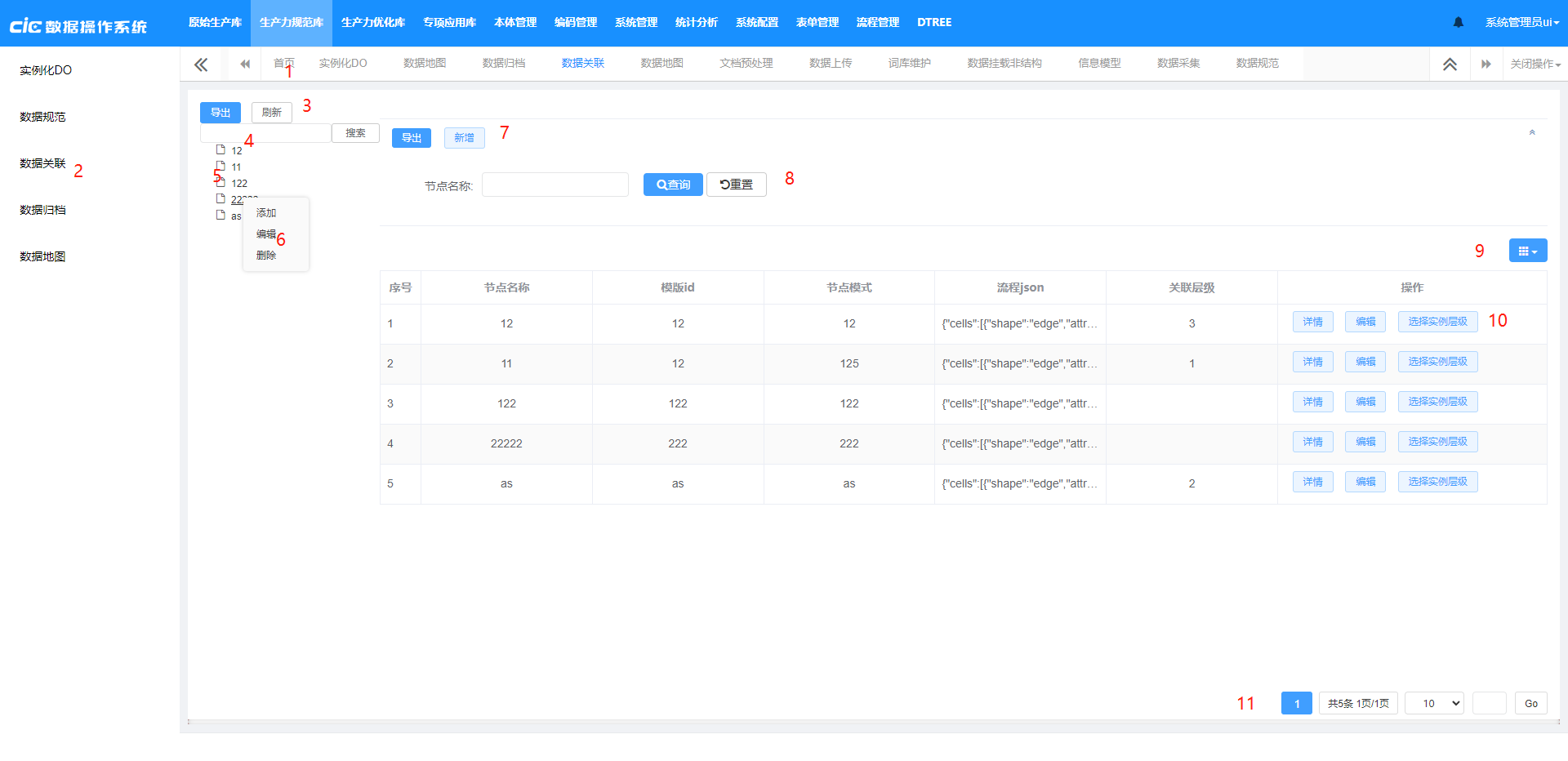Collapse the sidebar with double-left chevron
The height and width of the screenshot is (761, 1568).
click(201, 65)
